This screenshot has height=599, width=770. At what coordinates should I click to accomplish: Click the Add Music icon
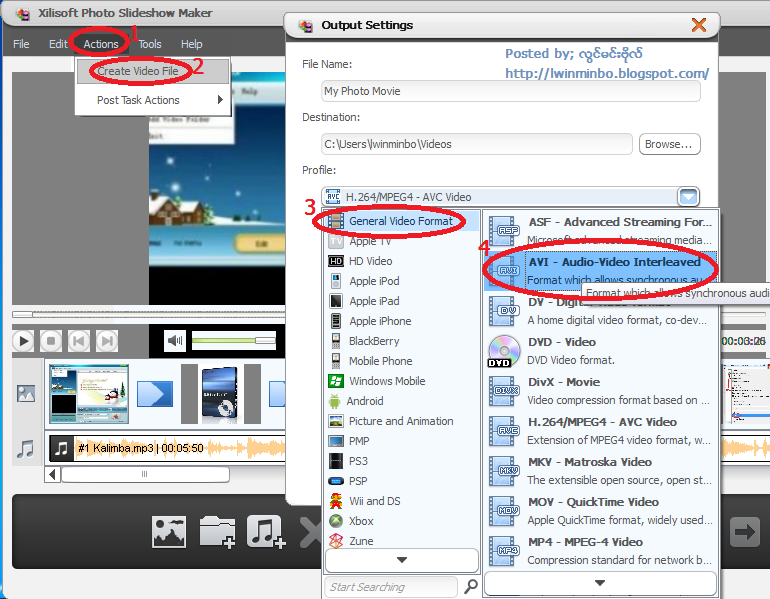(x=266, y=532)
